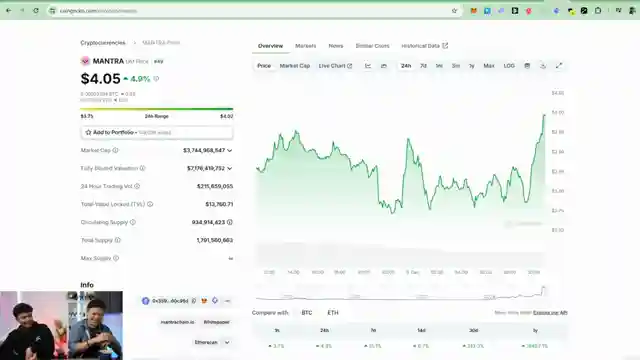Image resolution: width=640 pixels, height=360 pixels.
Task: Compare the chart with BTC
Action: [x=307, y=313]
